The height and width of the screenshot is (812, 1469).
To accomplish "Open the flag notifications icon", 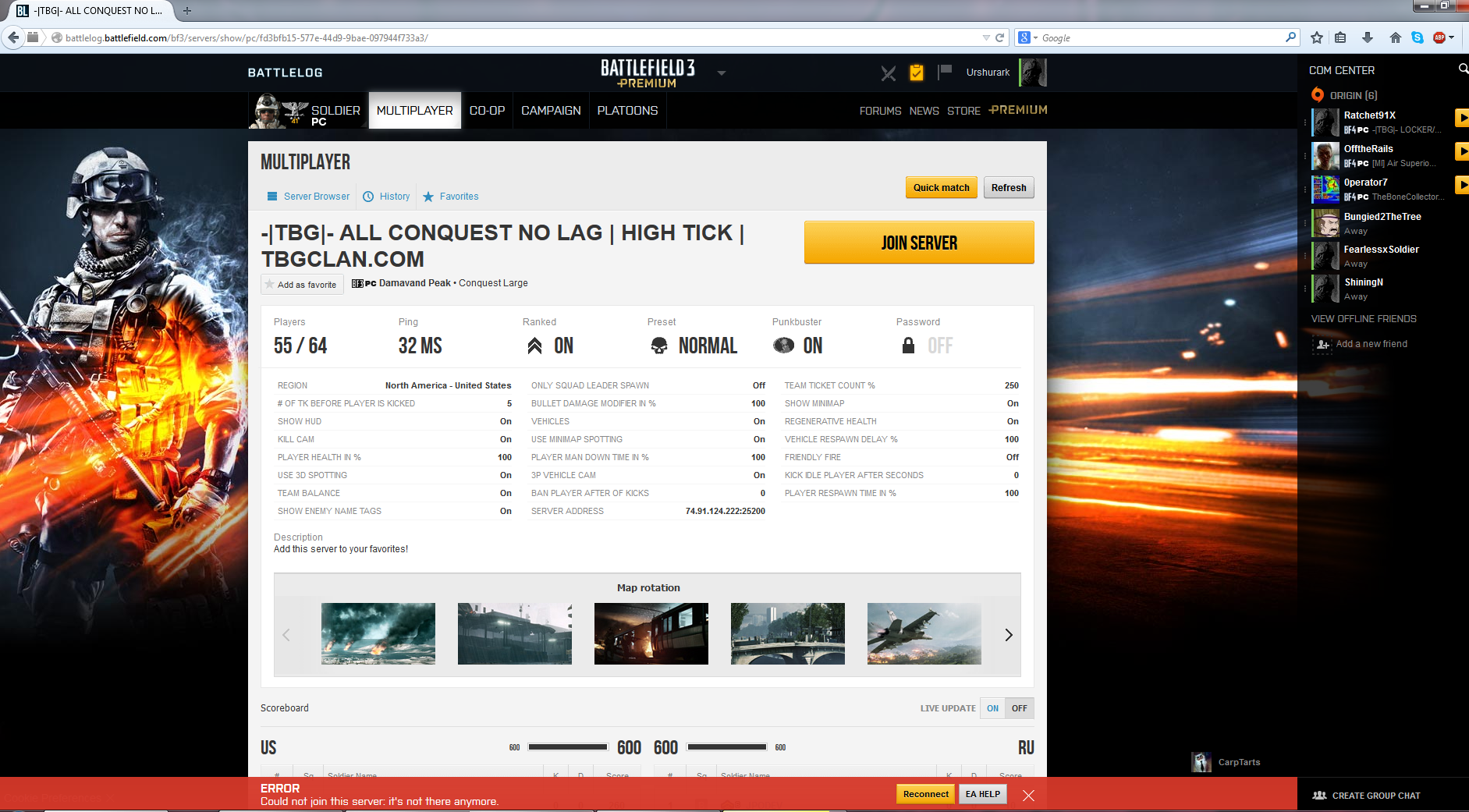I will click(x=945, y=72).
